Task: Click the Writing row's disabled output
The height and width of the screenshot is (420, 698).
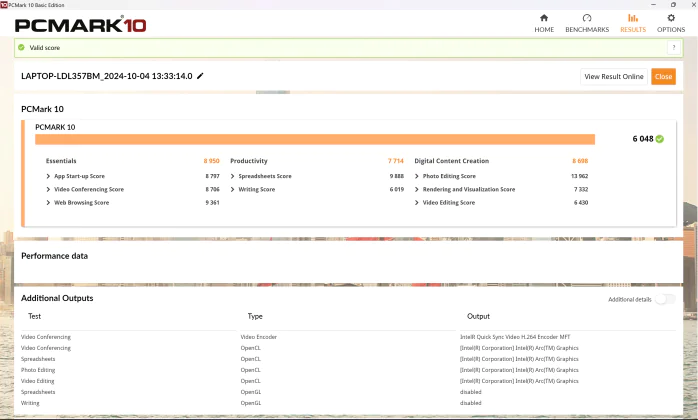Action: tap(471, 403)
